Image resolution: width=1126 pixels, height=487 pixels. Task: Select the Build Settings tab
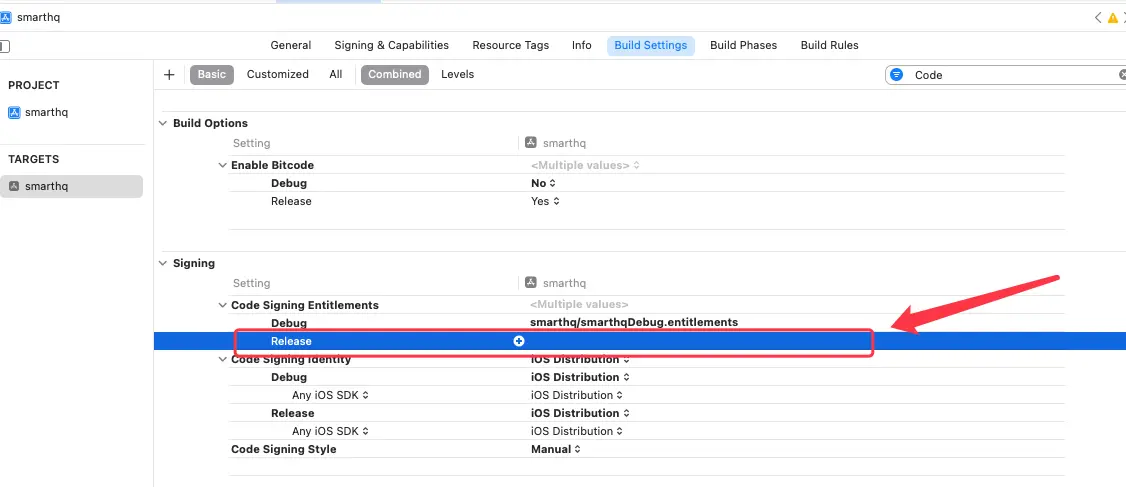coord(651,45)
